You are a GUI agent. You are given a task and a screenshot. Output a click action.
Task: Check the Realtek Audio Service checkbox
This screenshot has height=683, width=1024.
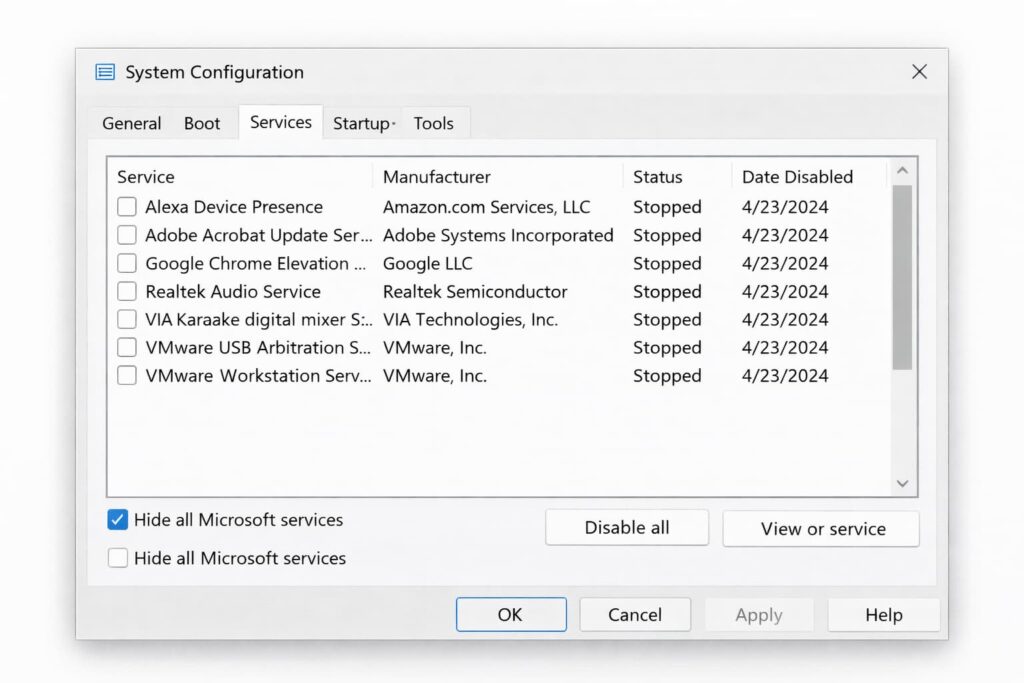(127, 292)
